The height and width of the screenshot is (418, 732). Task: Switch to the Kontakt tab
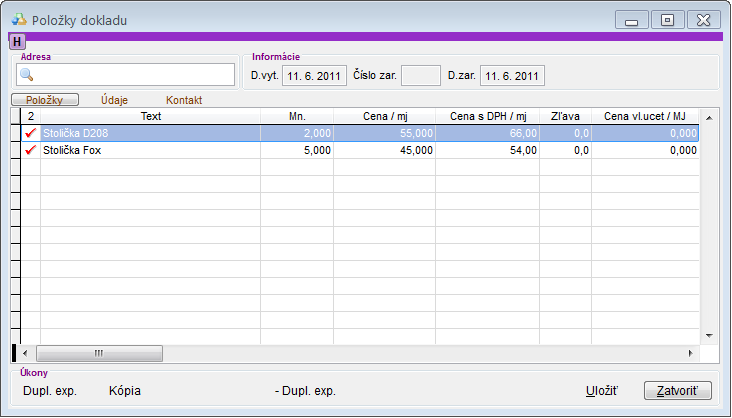184,100
